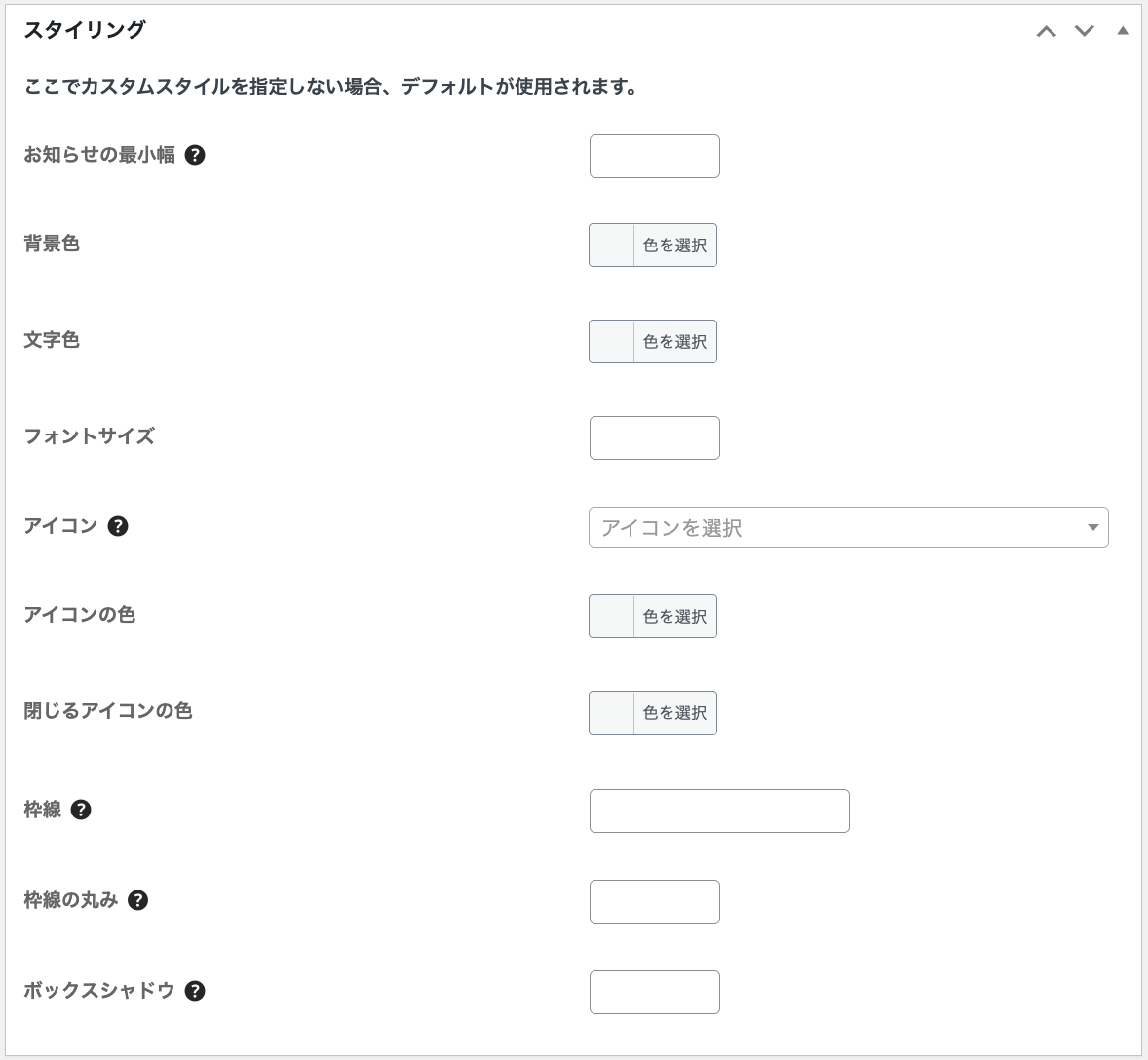Move スタイリング panel up with arrow
Viewport: 1148px width, 1060px height.
[x=1047, y=31]
